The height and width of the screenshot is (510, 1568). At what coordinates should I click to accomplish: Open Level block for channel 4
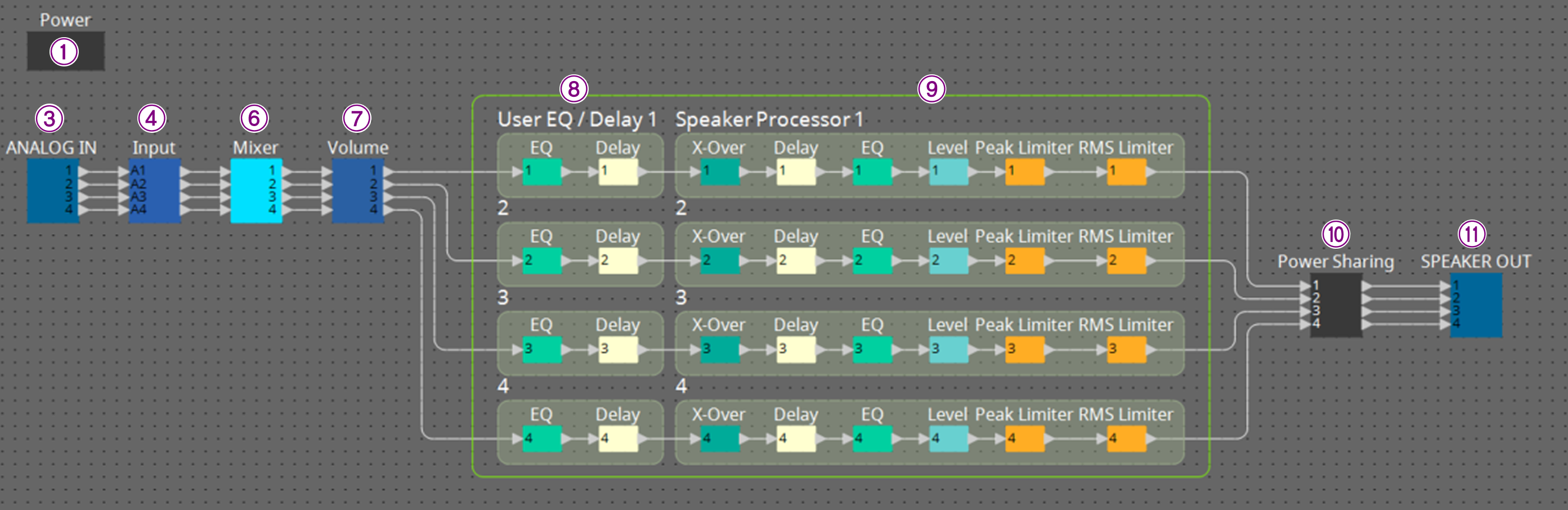949,438
